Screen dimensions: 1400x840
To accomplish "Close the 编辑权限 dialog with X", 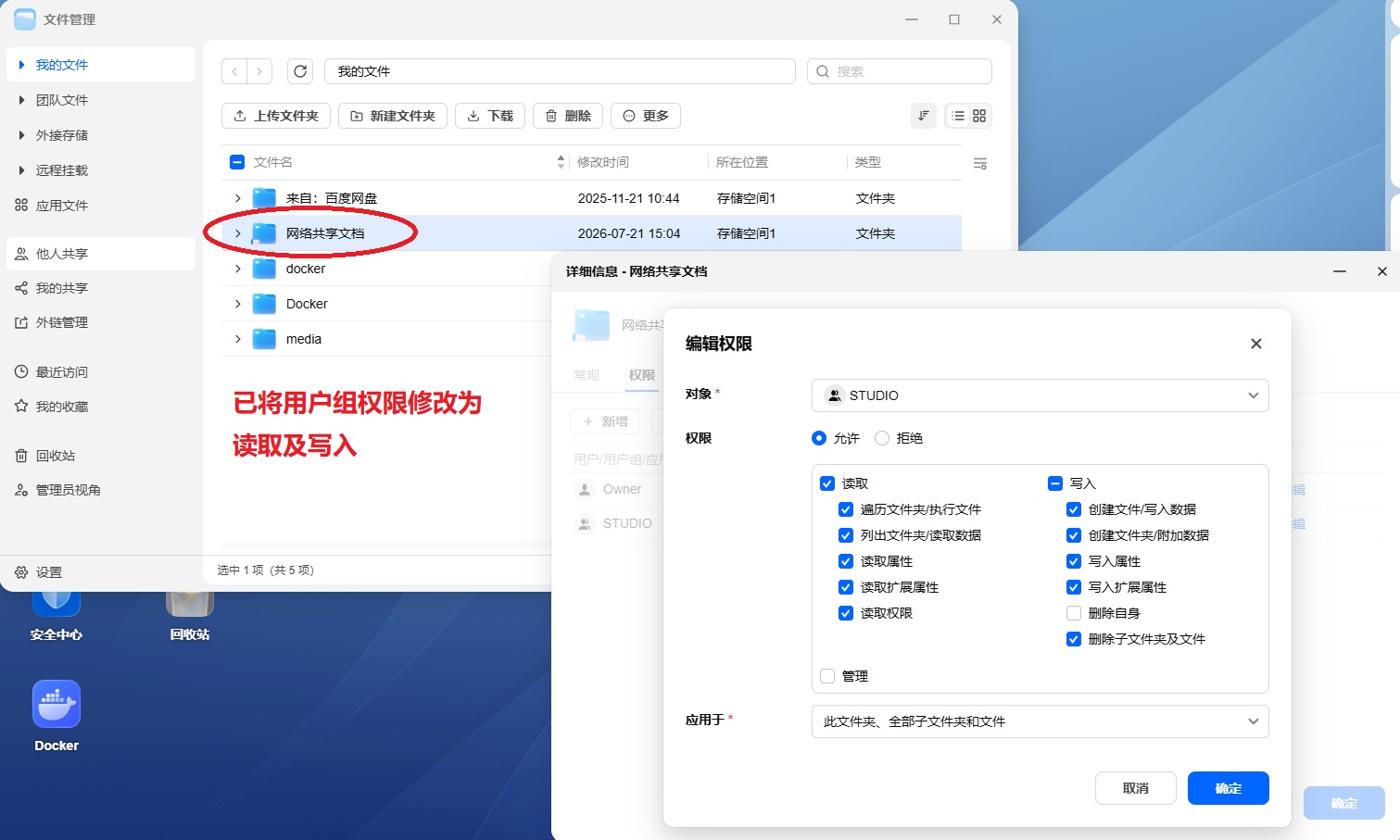I will coord(1256,344).
